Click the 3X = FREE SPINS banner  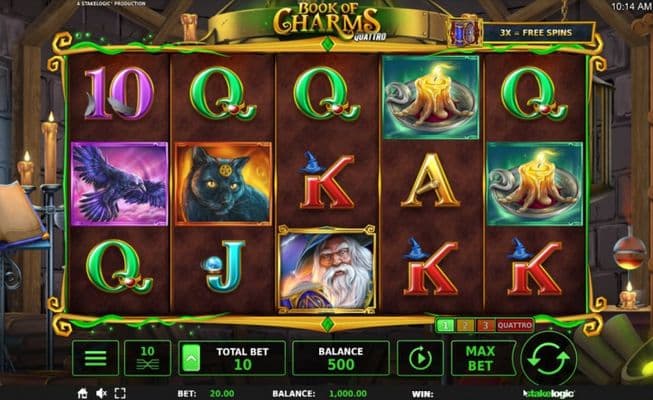pos(536,32)
